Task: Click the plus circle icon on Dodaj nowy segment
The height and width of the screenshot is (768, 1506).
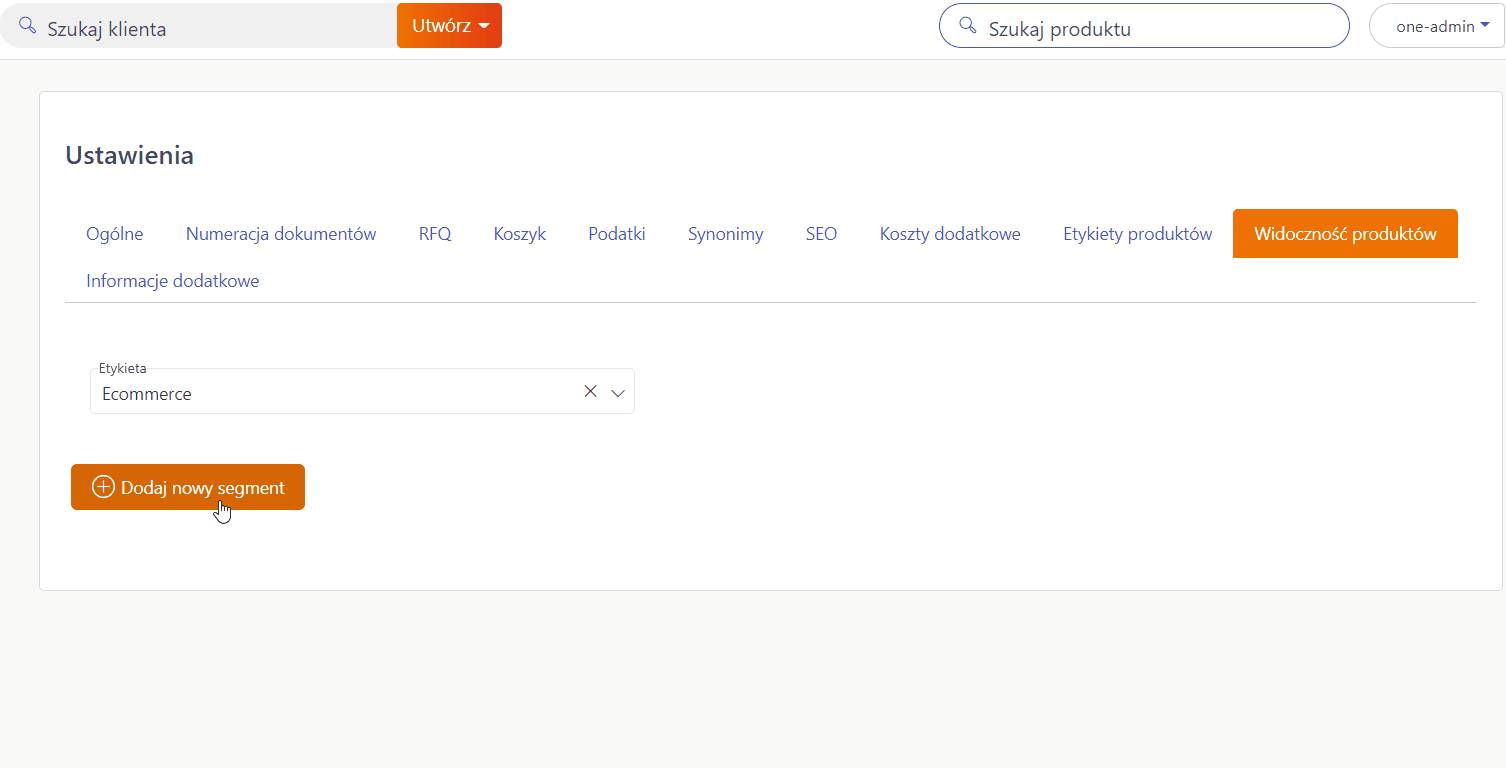Action: pyautogui.click(x=103, y=487)
